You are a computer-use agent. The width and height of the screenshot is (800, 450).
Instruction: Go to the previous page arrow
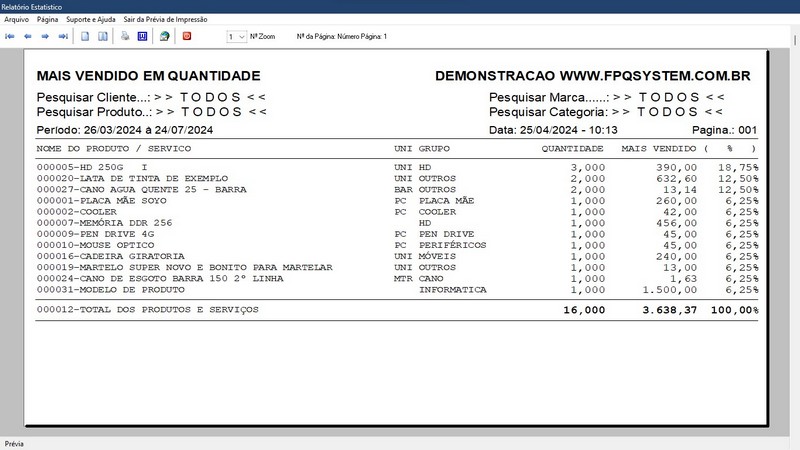28,36
